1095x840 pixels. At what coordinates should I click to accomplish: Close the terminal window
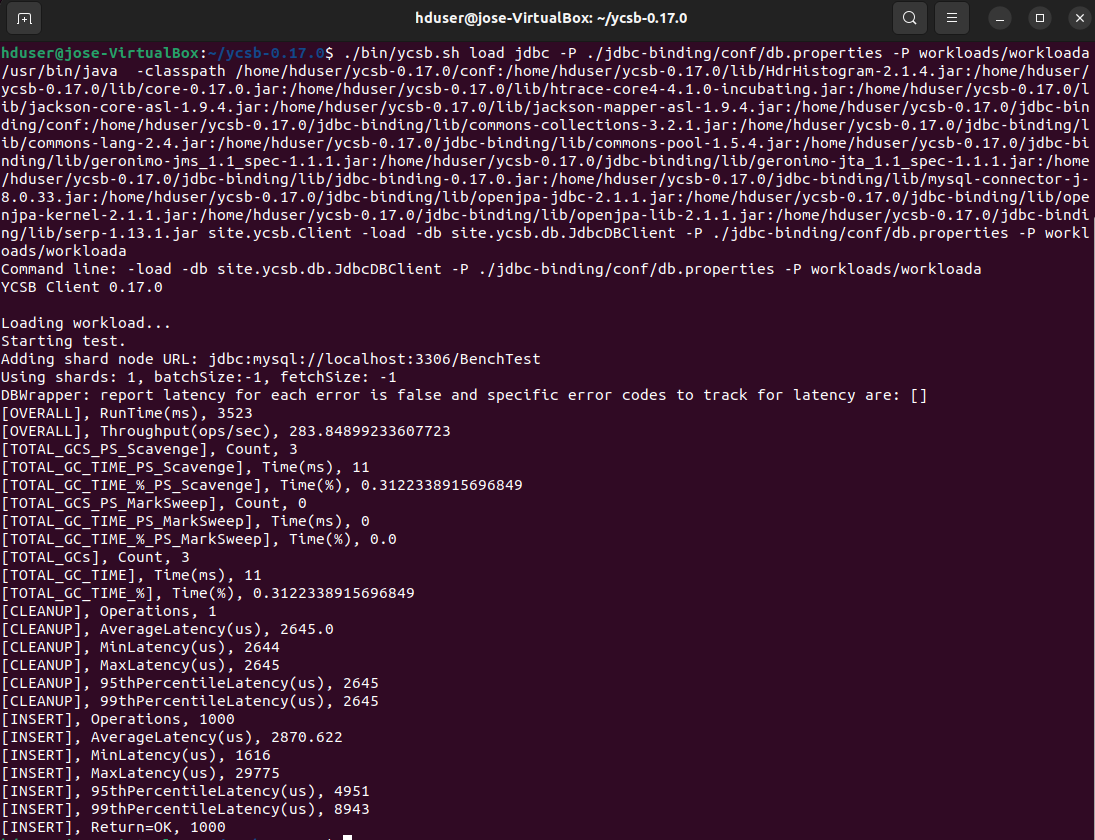tap(1080, 19)
